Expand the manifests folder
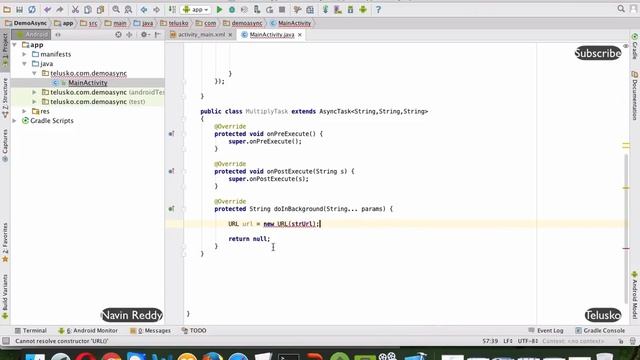This screenshot has height=360, width=640. [24, 54]
